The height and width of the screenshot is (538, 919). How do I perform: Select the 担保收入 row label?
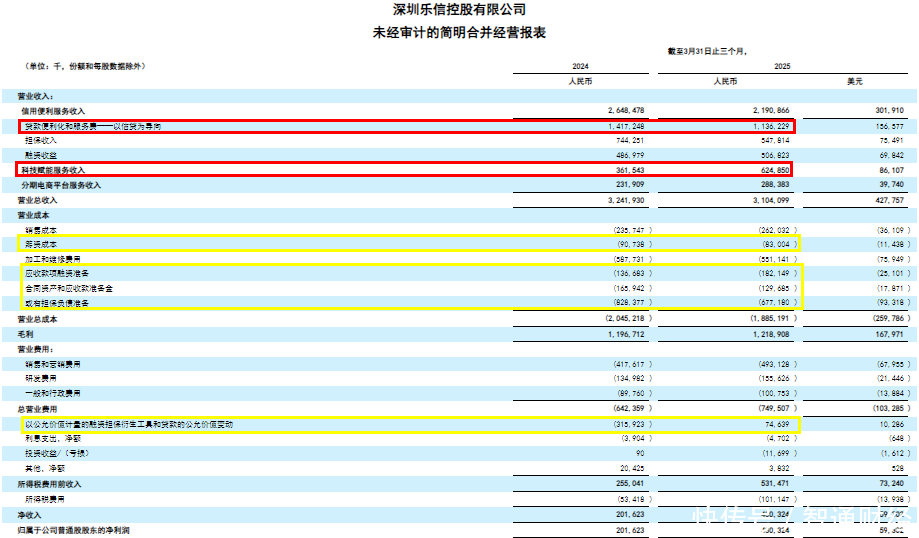[x=40, y=141]
